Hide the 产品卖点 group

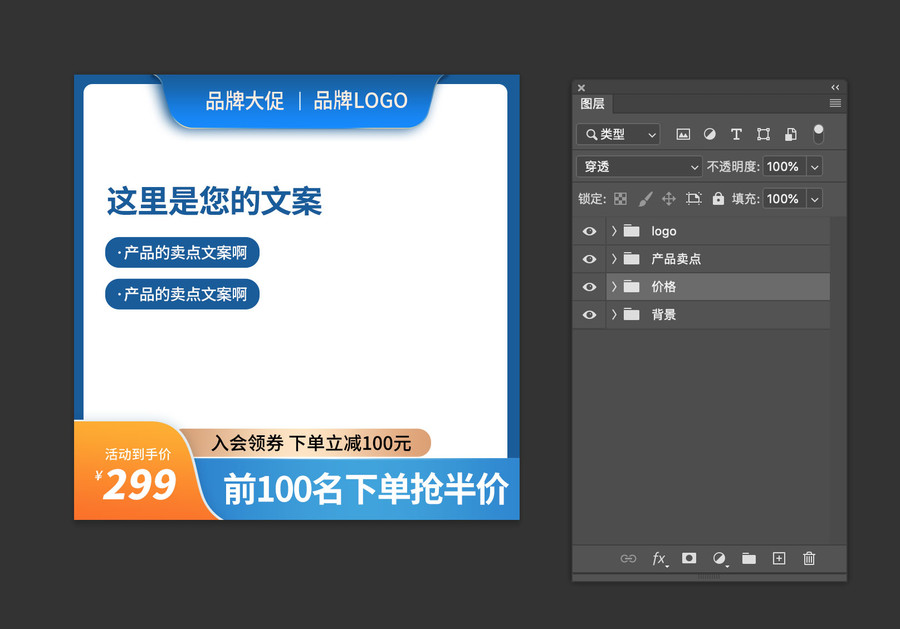(589, 259)
